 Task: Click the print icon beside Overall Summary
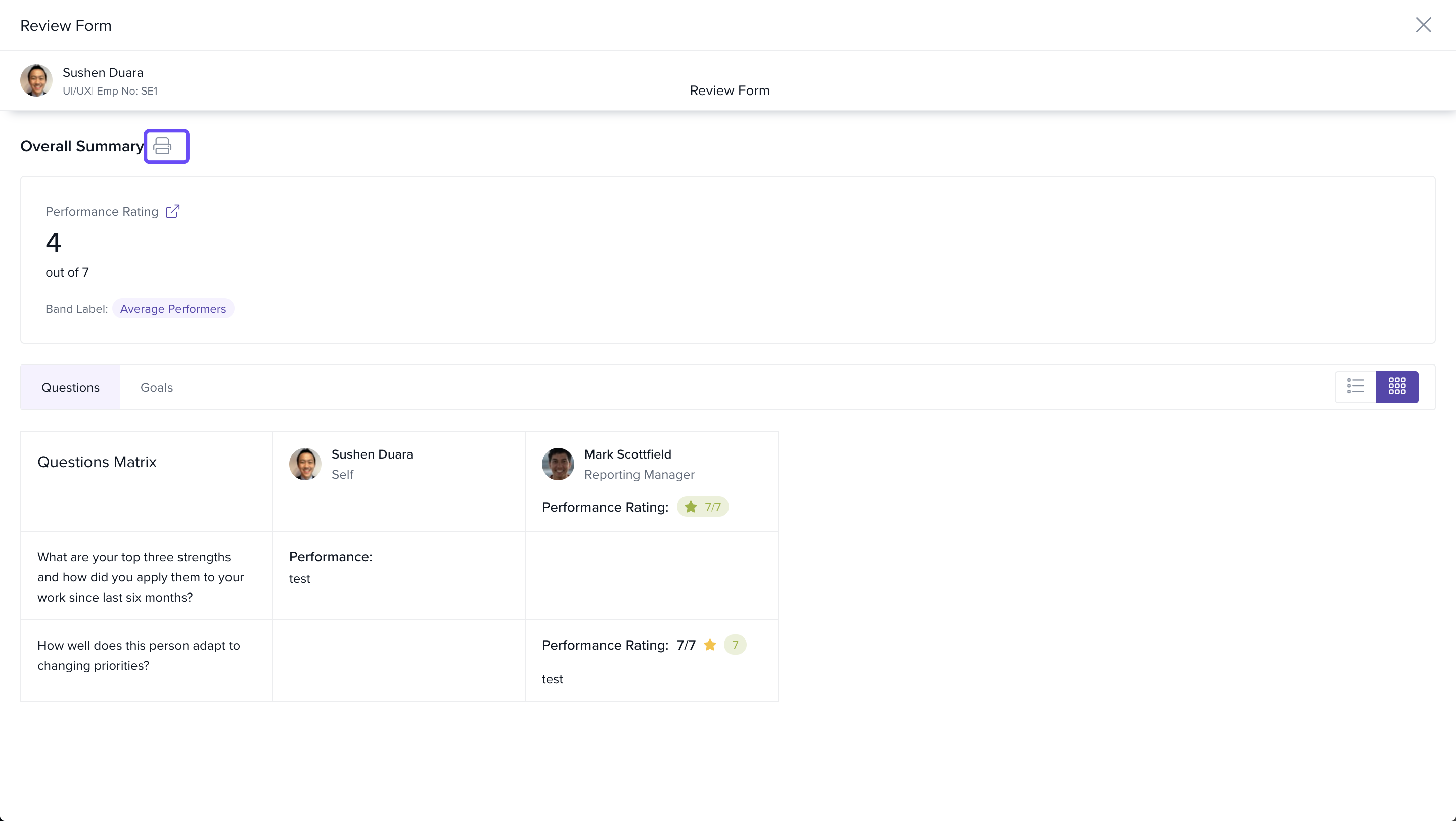pyautogui.click(x=163, y=146)
